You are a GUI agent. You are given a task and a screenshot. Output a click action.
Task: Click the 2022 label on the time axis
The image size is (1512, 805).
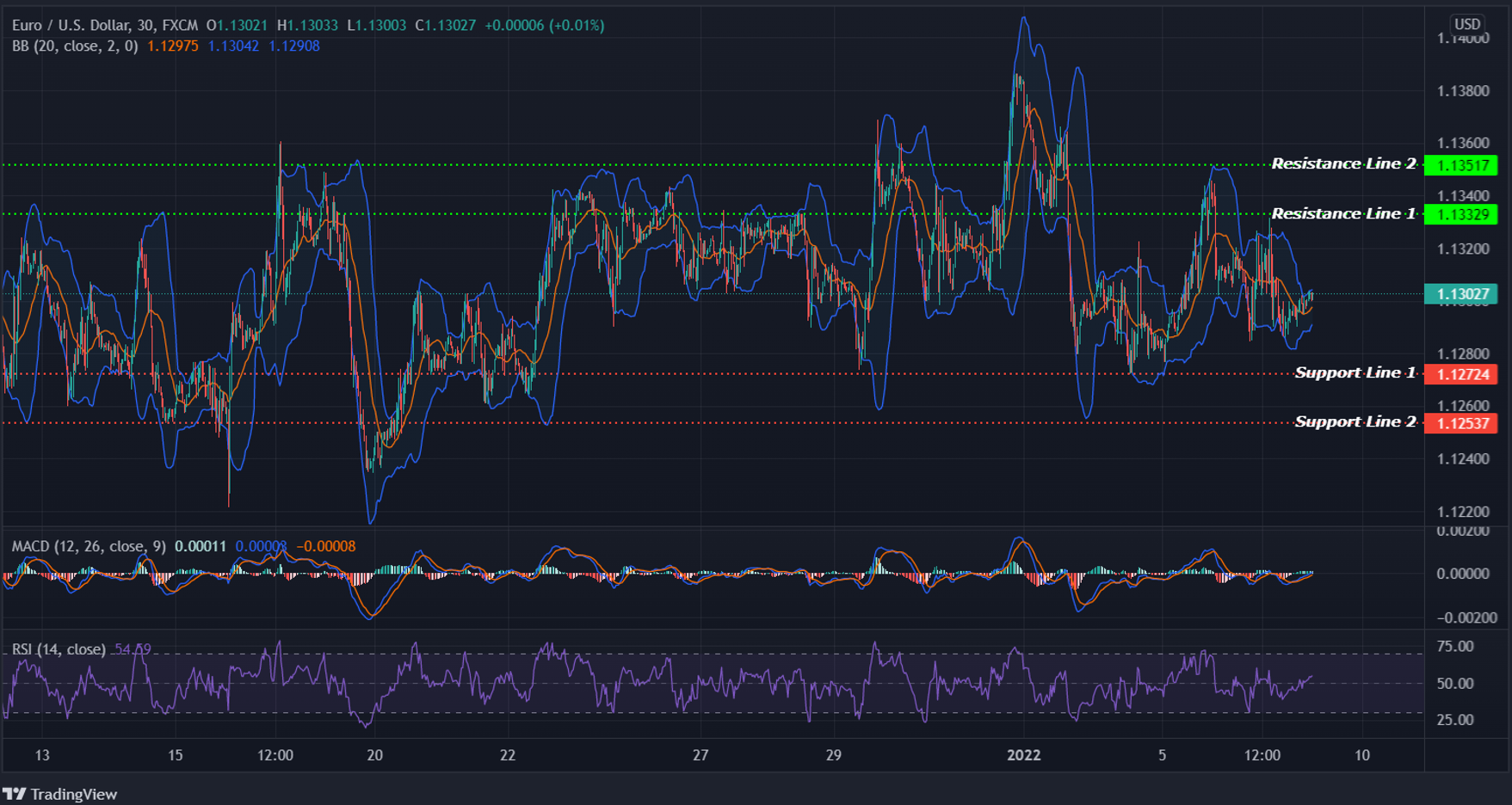[x=1024, y=756]
